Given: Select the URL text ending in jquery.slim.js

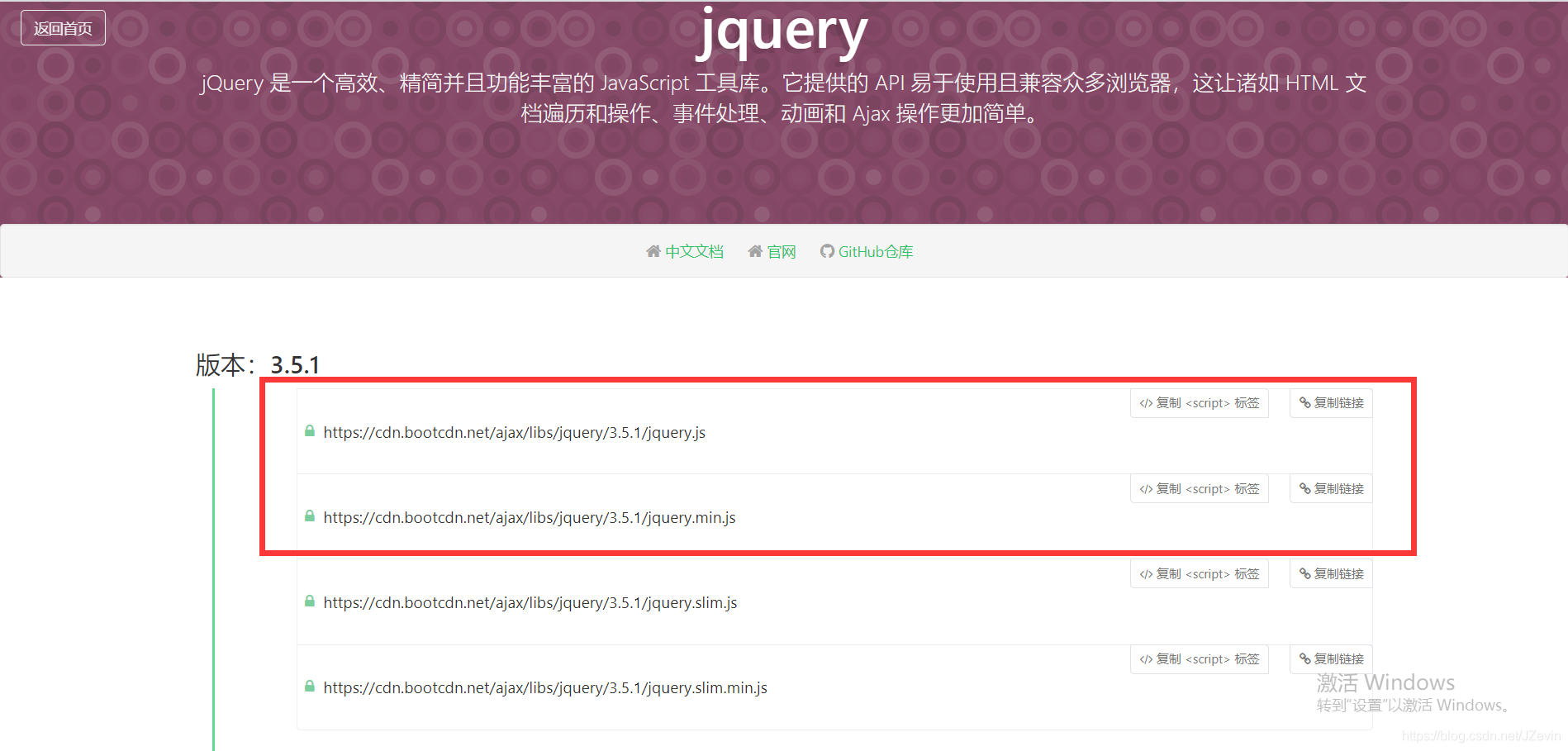Looking at the screenshot, I should click(530, 603).
